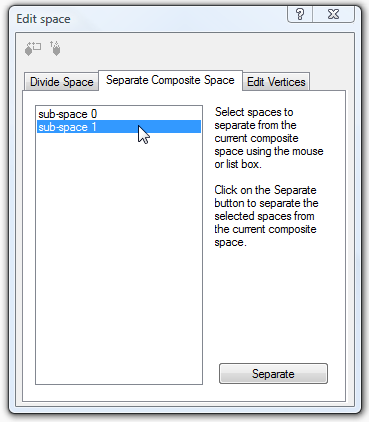Click the diamond-with-up-arrow toolbar icon
This screenshot has height=422, width=369.
pos(55,48)
